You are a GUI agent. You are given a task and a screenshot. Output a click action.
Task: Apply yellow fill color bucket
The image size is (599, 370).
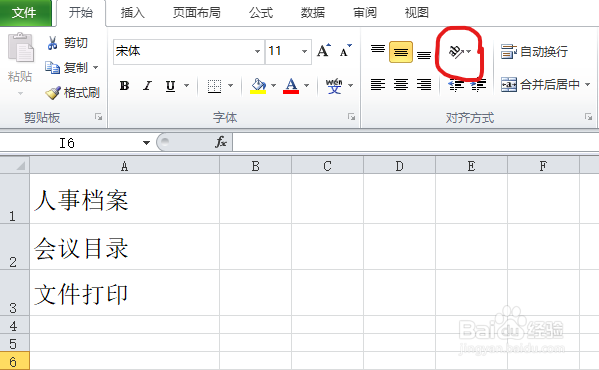pos(258,86)
